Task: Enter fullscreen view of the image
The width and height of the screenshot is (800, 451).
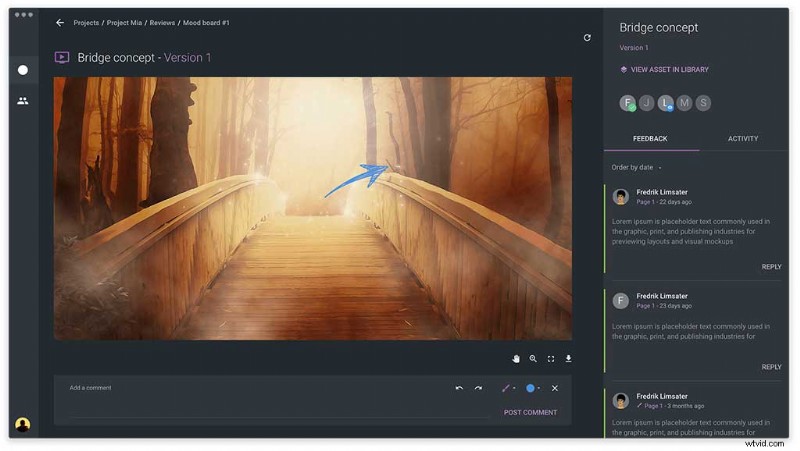Action: 551,358
